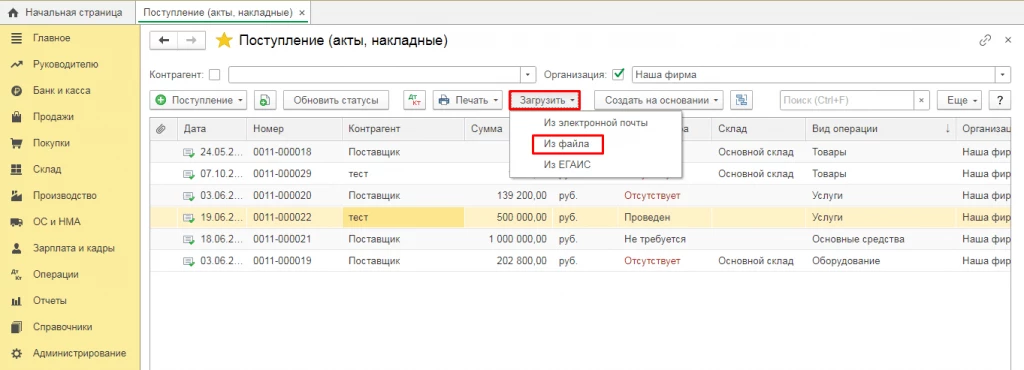
Task: Click the amount 202 800,00 cell
Action: [509, 261]
